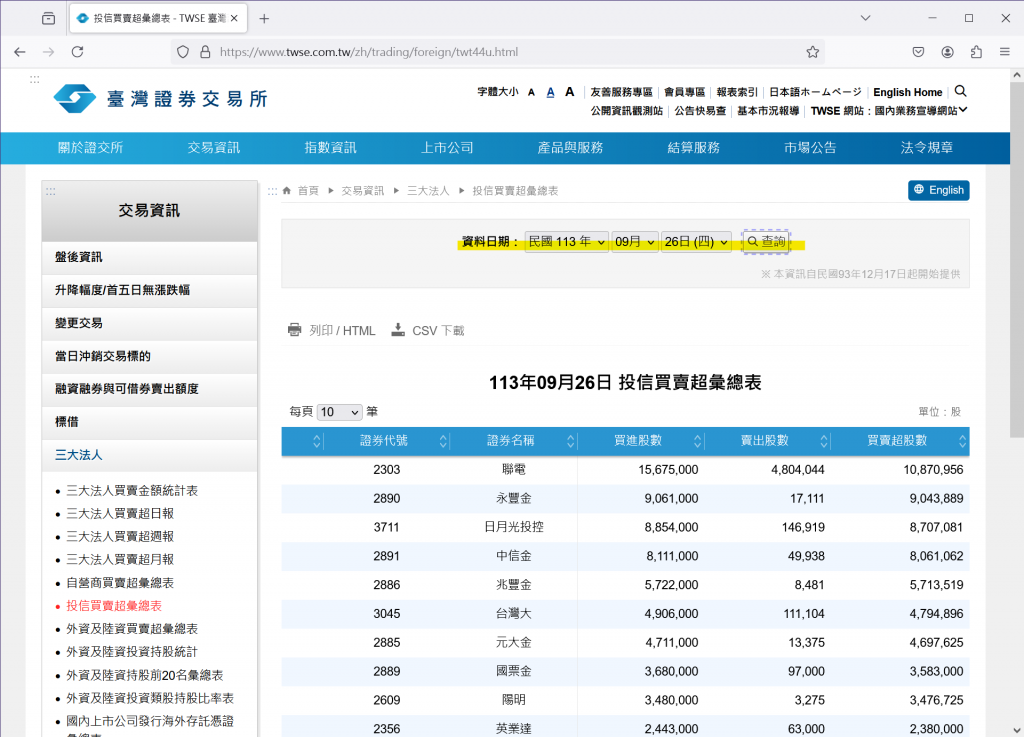The height and width of the screenshot is (737, 1024).
Task: Click the TWSE logo icon
Action: click(x=74, y=99)
